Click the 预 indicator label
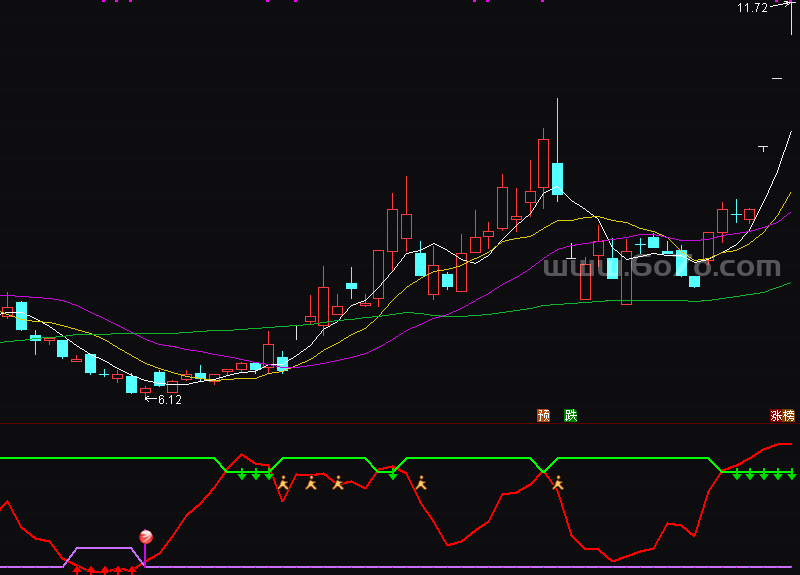The image size is (800, 575). [x=544, y=415]
